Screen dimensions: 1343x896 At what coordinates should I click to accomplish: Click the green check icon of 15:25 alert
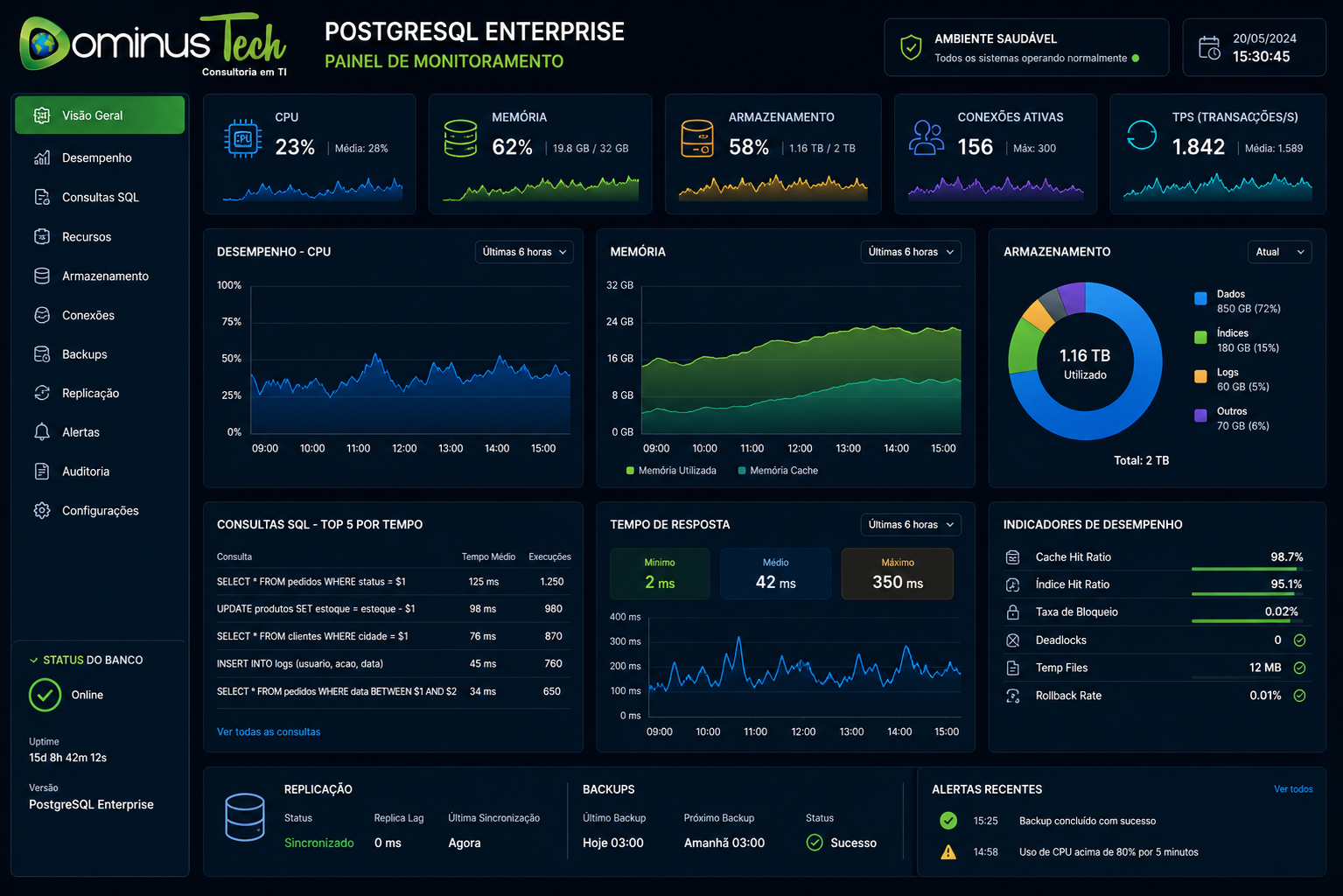pos(948,821)
